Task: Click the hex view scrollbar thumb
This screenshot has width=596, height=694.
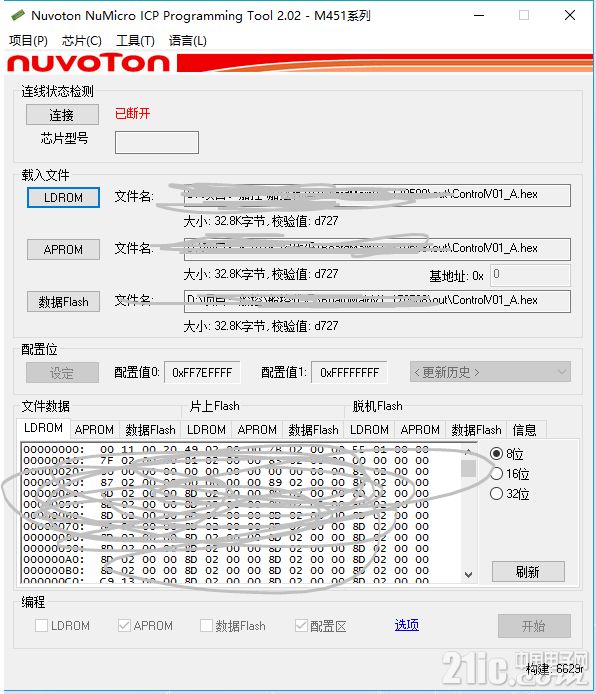Action: [468, 468]
